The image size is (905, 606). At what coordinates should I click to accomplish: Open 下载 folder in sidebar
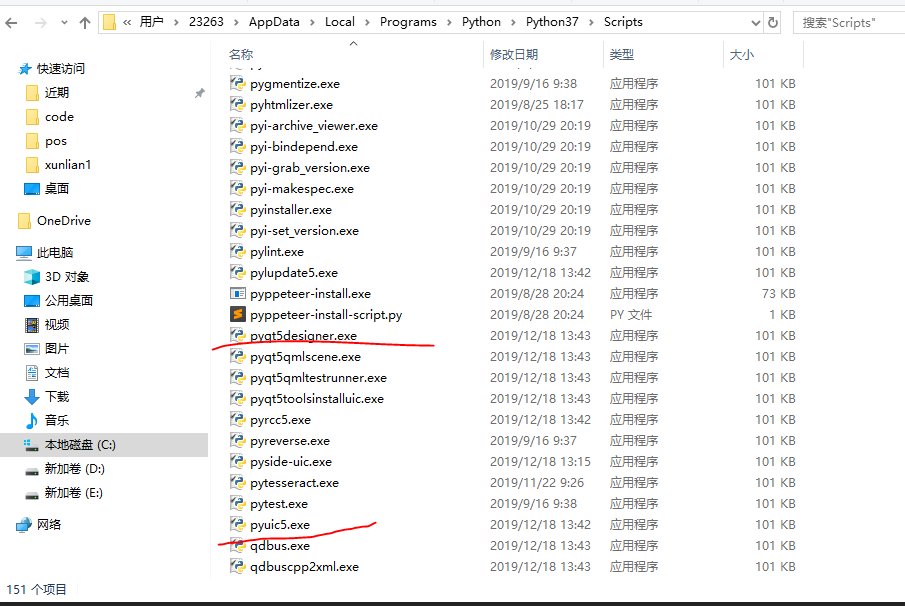(x=57, y=397)
